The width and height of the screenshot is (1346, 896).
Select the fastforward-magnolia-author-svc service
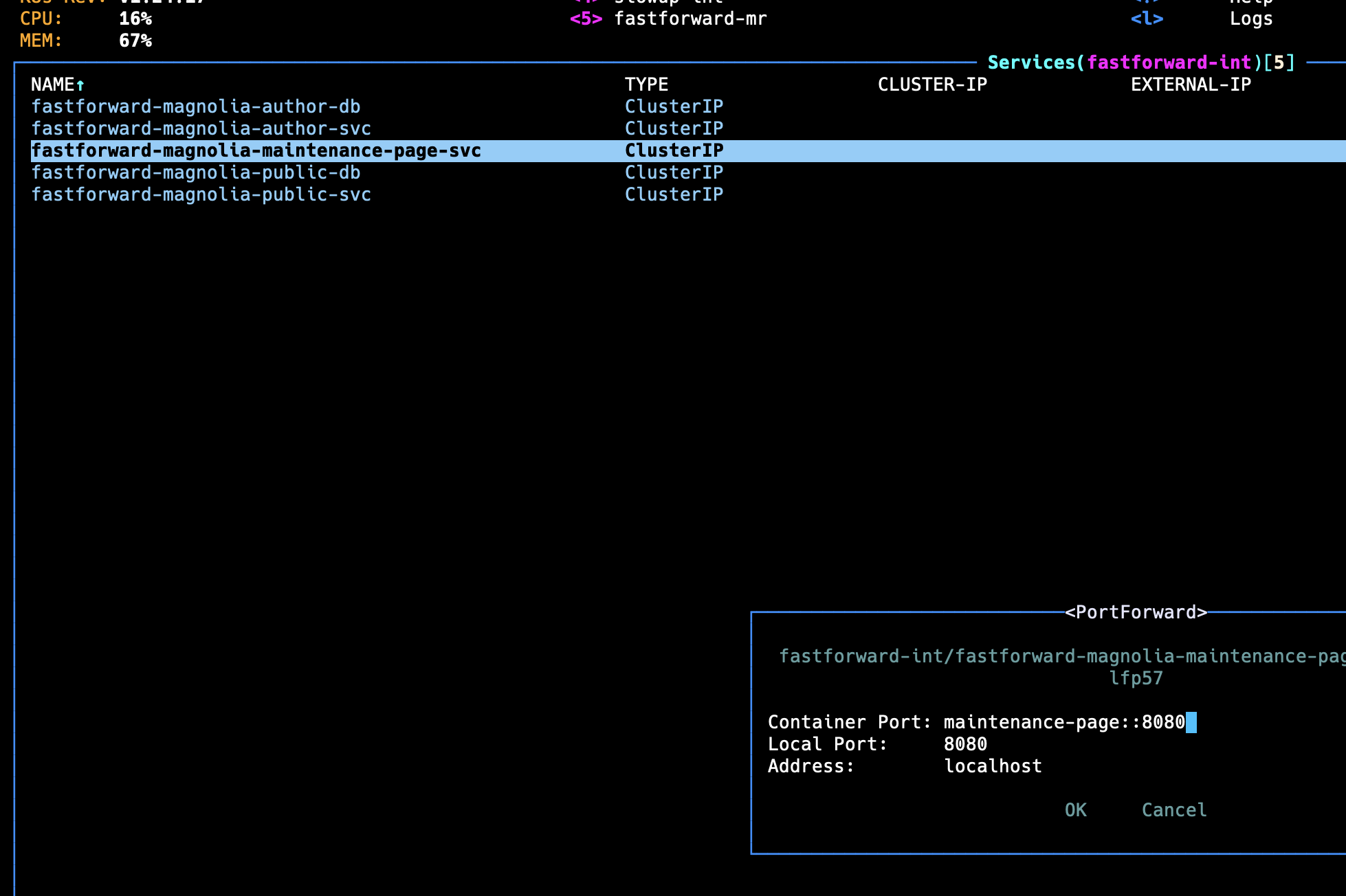(x=201, y=128)
